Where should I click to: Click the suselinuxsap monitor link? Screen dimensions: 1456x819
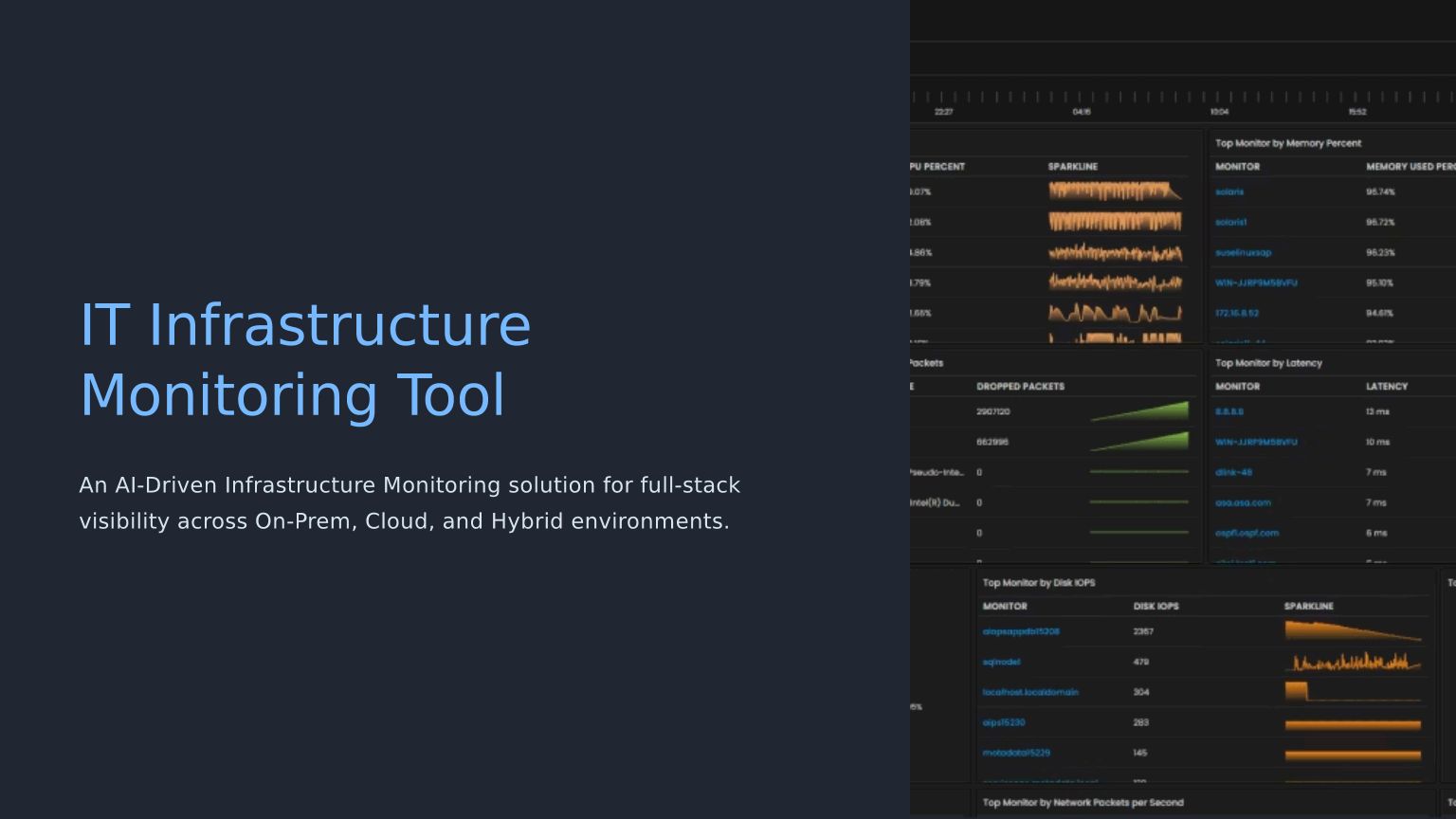[1243, 253]
